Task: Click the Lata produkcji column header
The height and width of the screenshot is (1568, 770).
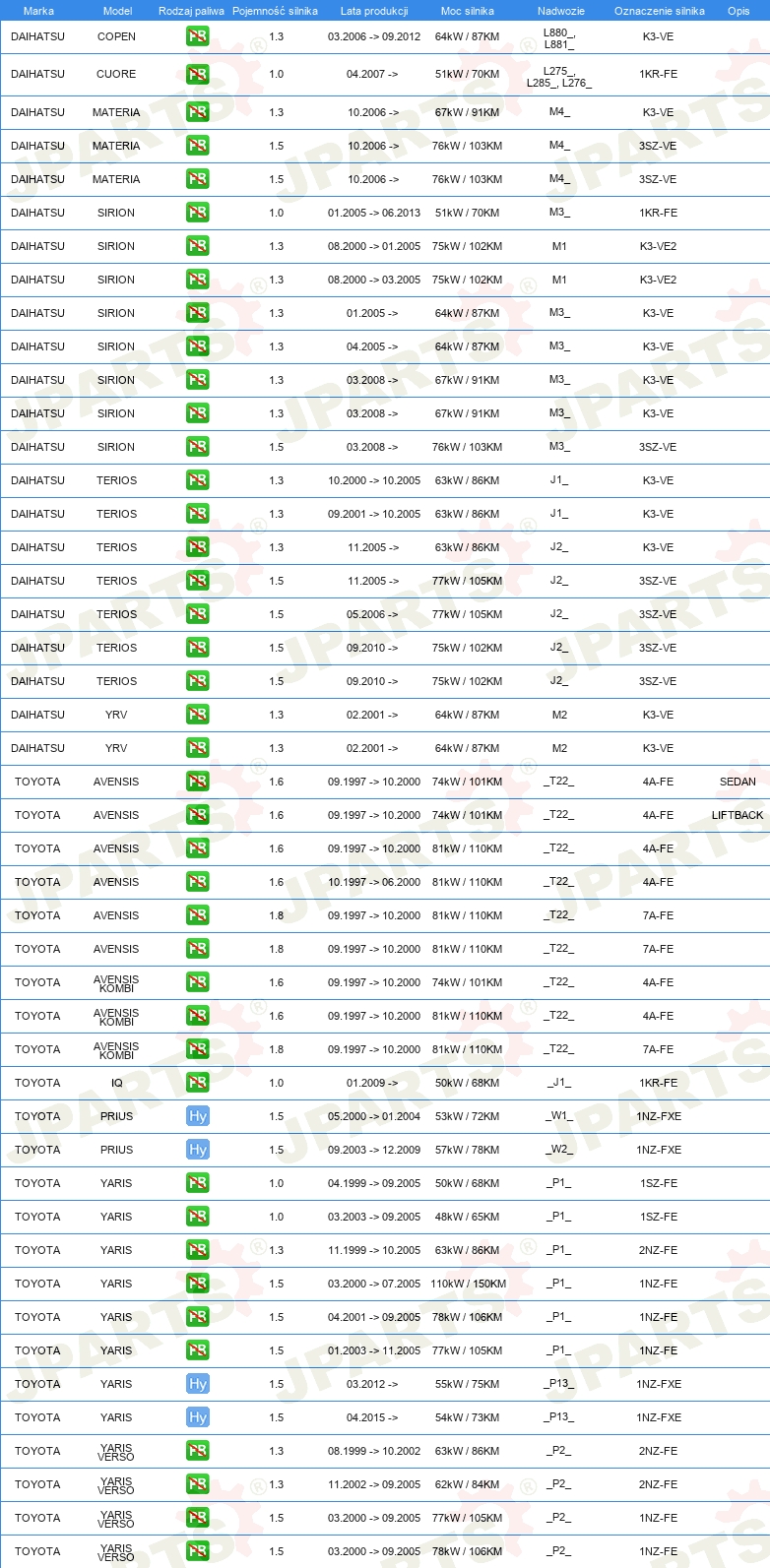Action: tap(374, 11)
